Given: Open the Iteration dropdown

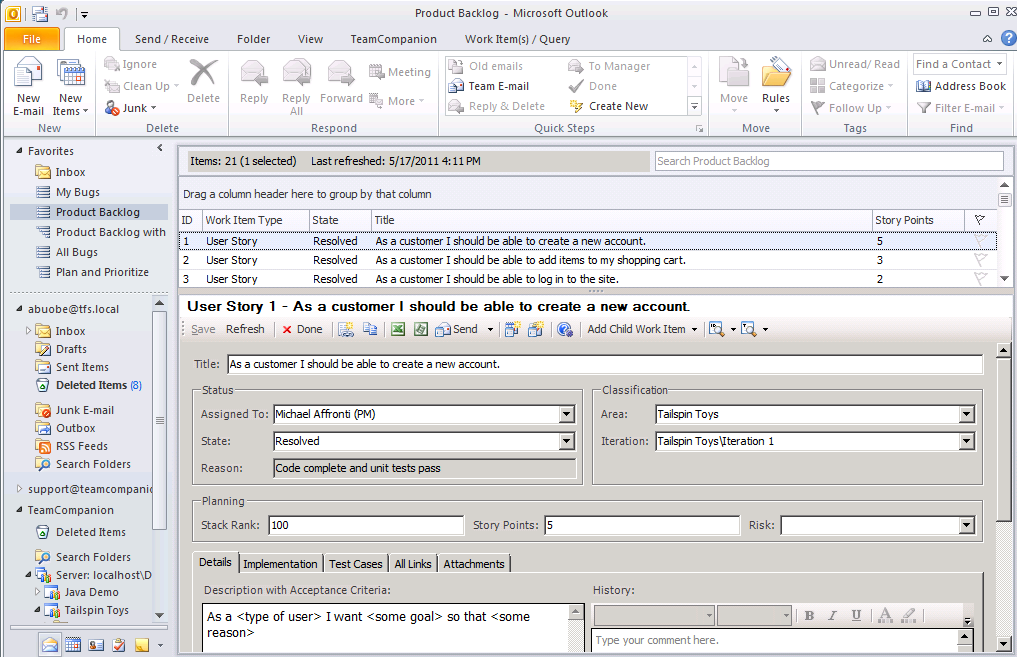Looking at the screenshot, I should 967,441.
